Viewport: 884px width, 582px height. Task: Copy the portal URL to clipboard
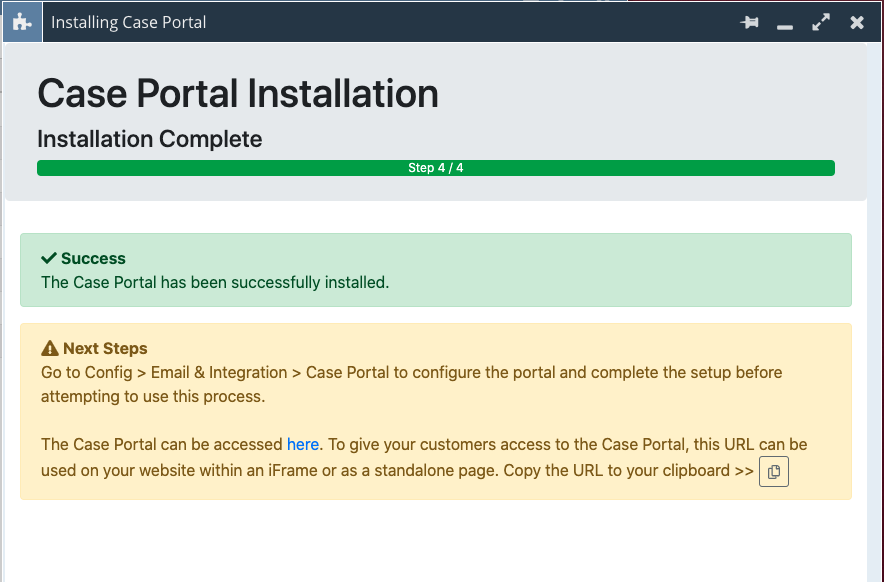[774, 471]
